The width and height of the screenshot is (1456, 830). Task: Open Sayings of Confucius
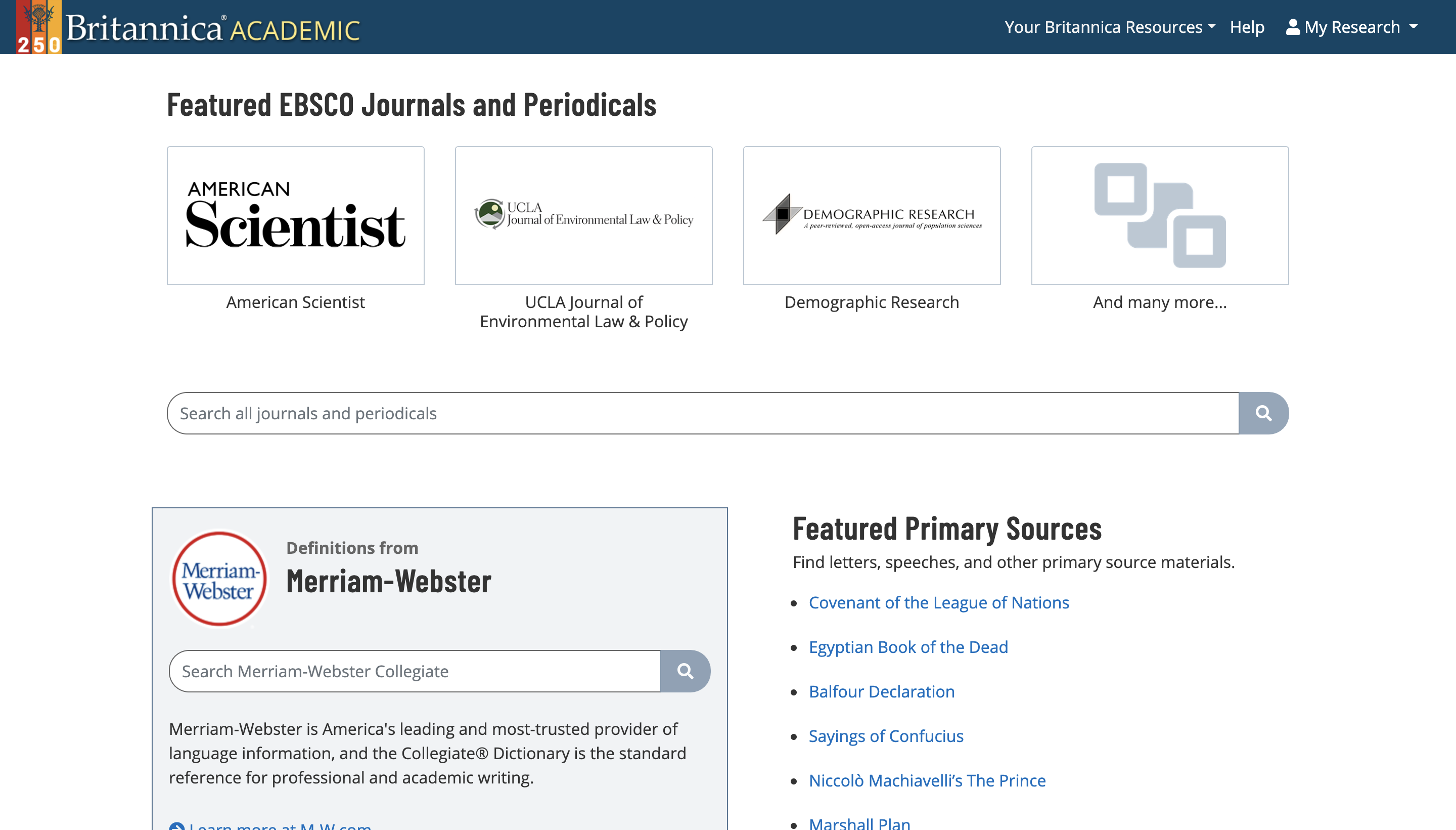pos(886,736)
